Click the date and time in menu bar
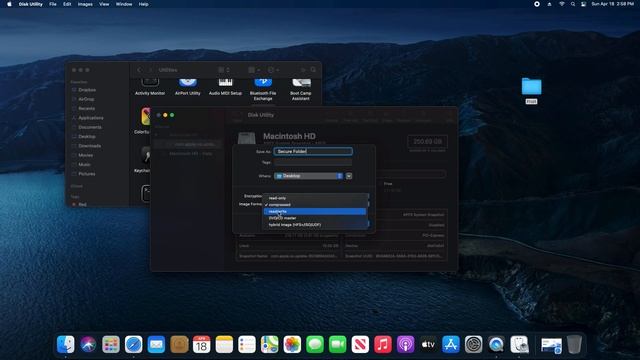This screenshot has width=640, height=360. pyautogui.click(x=612, y=4)
